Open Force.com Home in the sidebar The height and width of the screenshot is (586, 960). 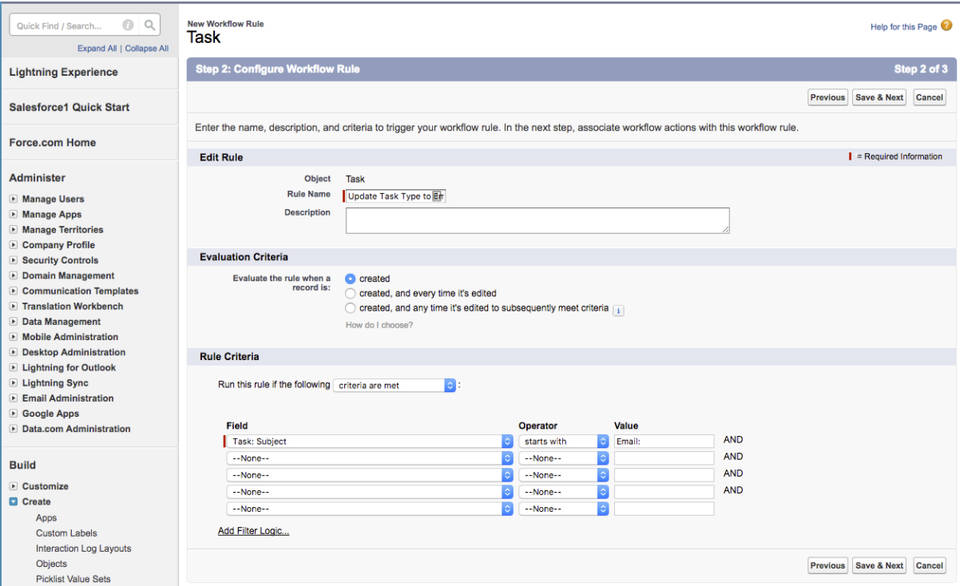pyautogui.click(x=52, y=142)
